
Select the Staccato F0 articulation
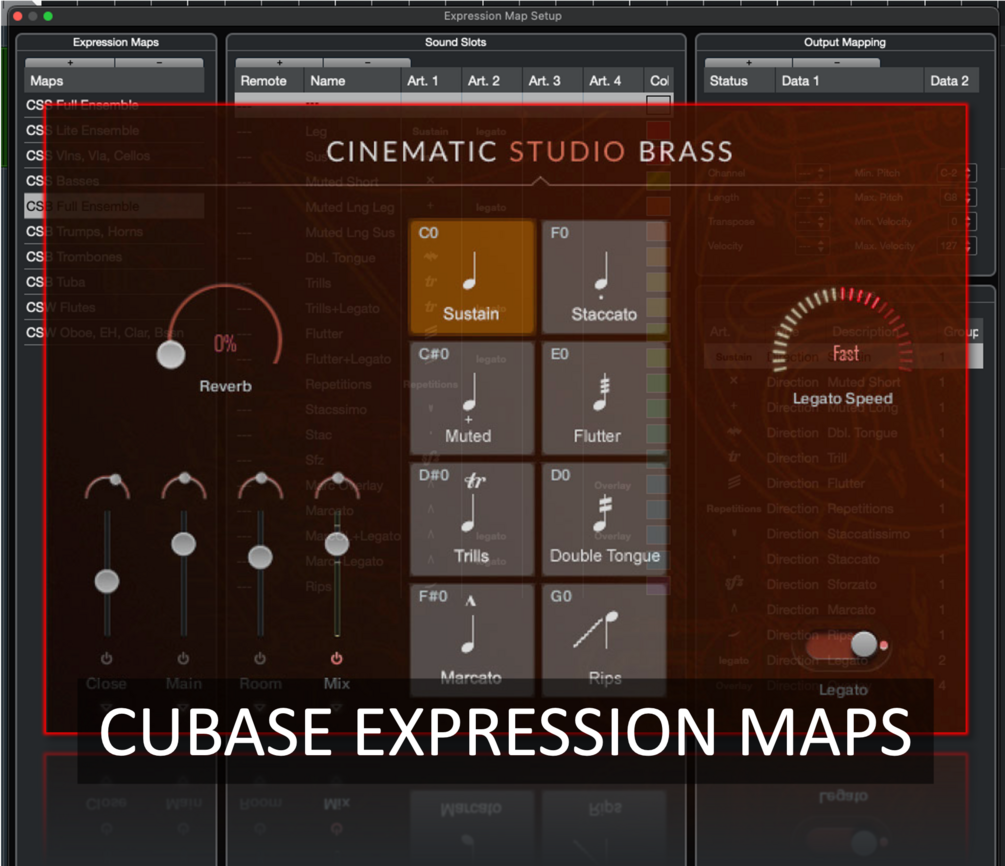604,277
